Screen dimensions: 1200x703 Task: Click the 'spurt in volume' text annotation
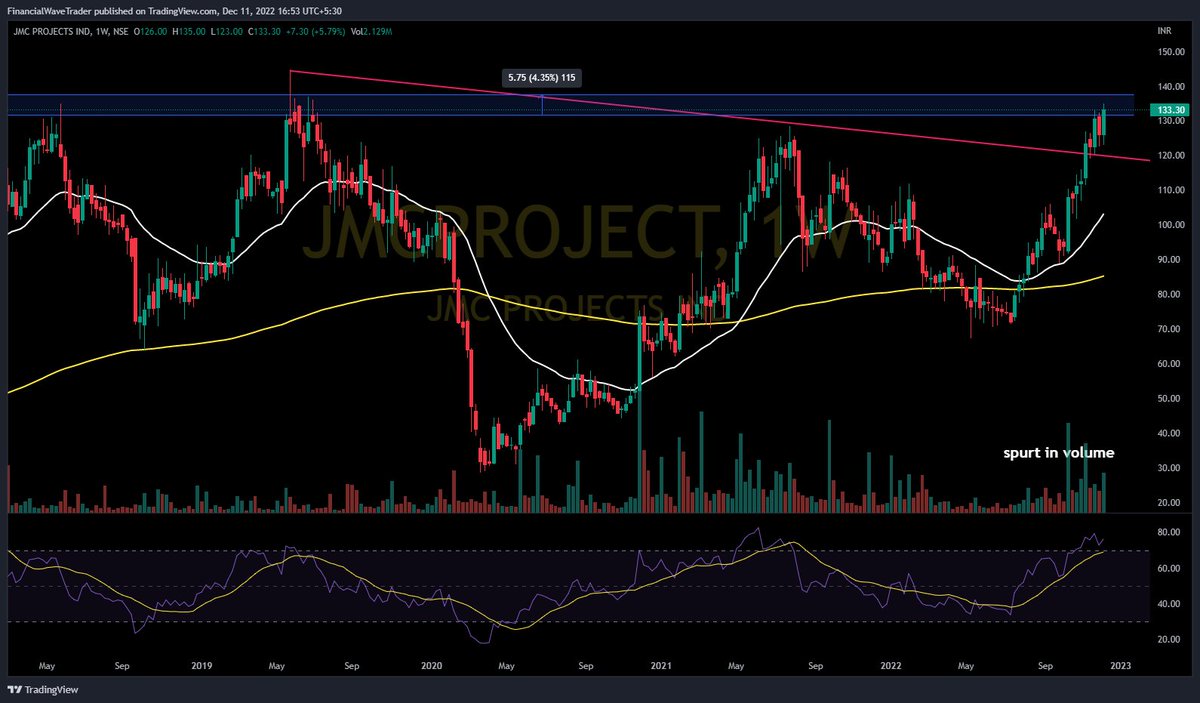[1058, 453]
